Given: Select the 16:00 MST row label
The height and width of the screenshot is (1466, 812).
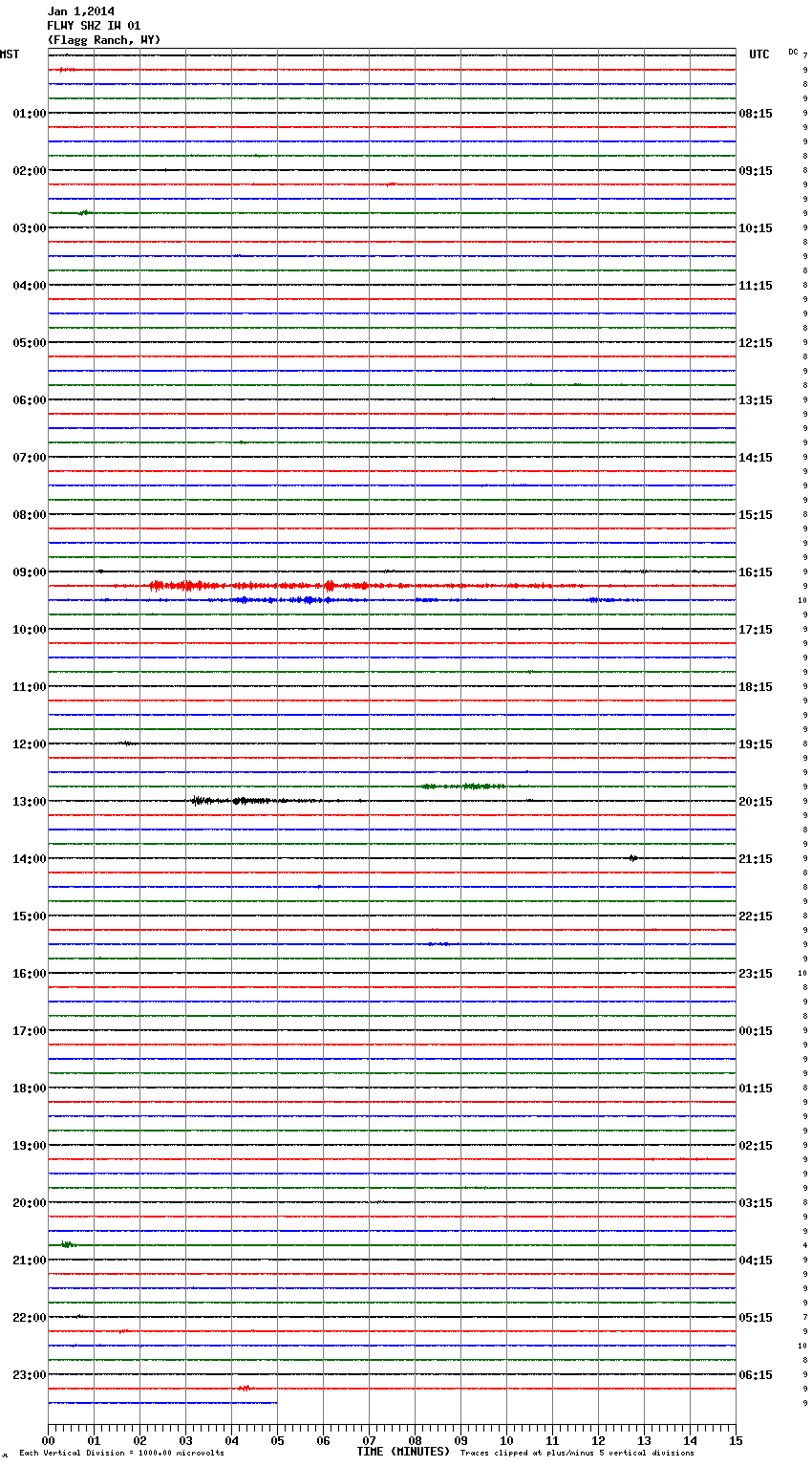Looking at the screenshot, I should pos(30,974).
